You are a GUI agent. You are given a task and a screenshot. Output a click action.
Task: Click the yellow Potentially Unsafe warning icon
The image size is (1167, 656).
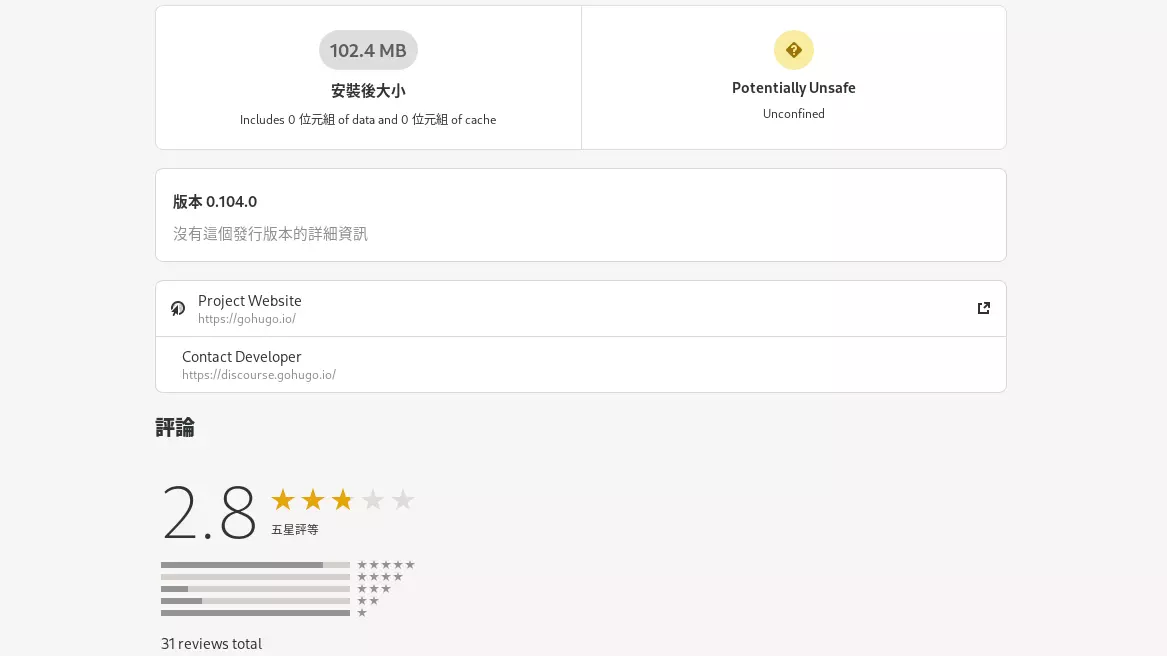pos(793,50)
